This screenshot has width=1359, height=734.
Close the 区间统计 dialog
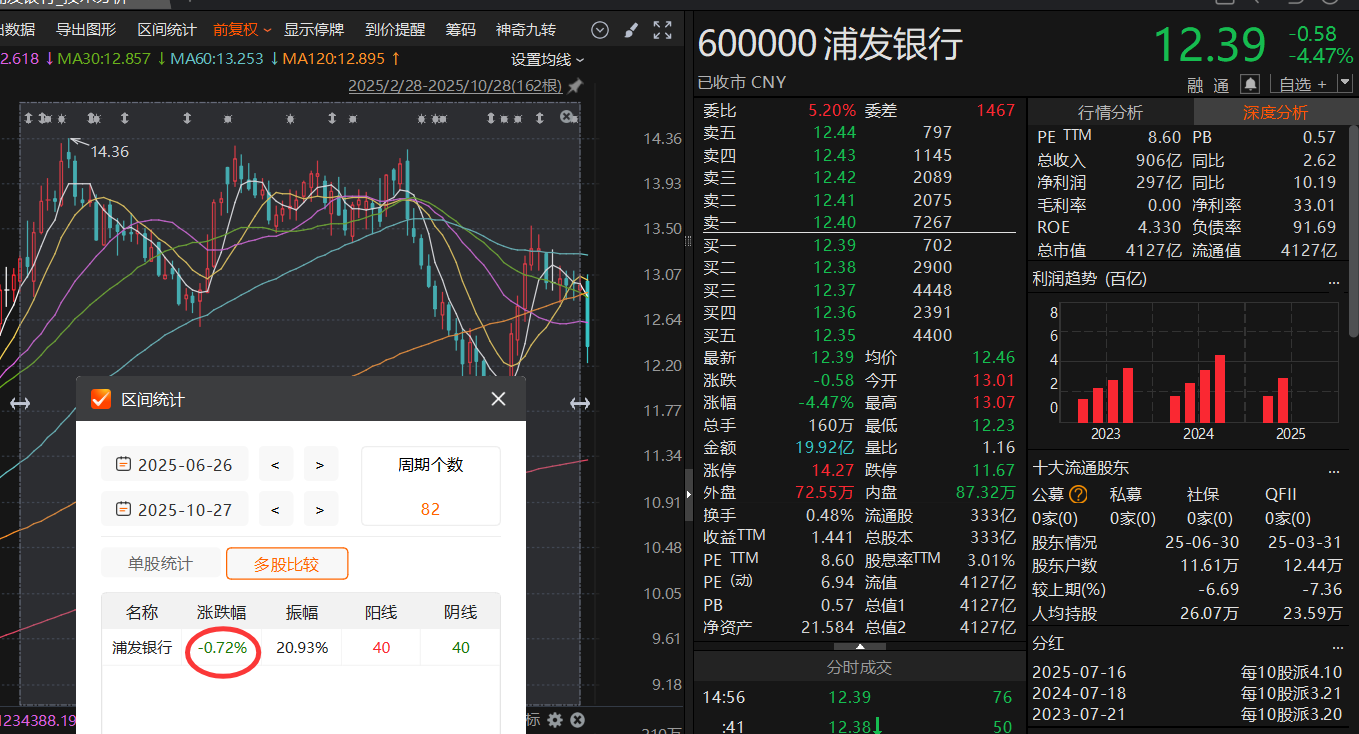[498, 400]
